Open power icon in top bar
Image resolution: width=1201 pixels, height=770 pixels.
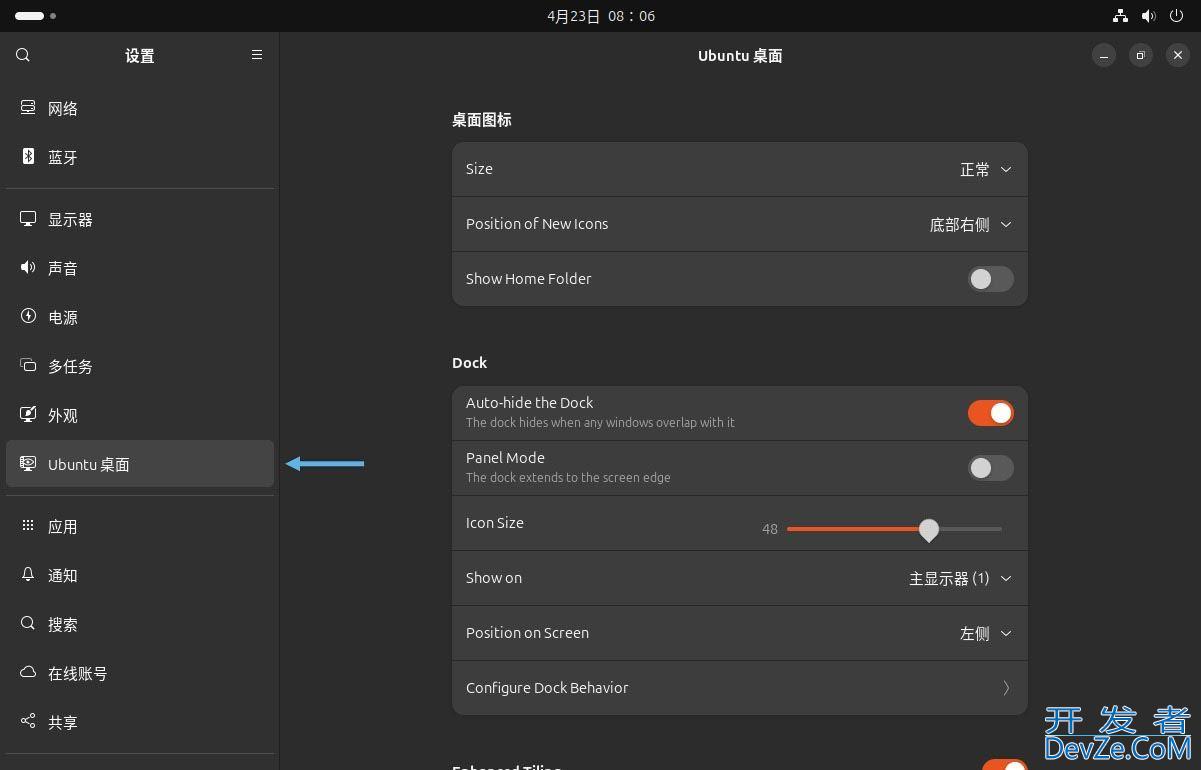1176,16
